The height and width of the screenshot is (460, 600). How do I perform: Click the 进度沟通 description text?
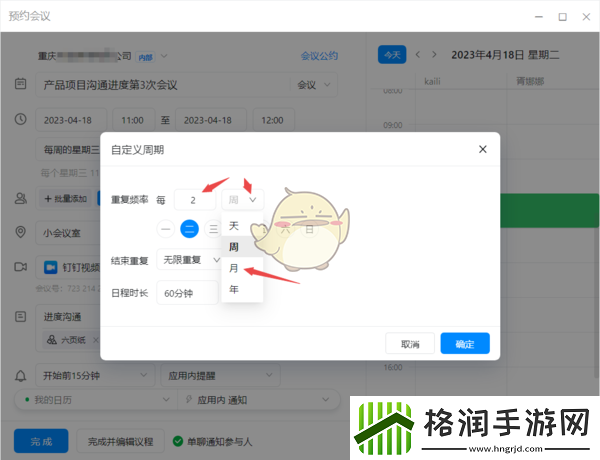[x=63, y=316]
